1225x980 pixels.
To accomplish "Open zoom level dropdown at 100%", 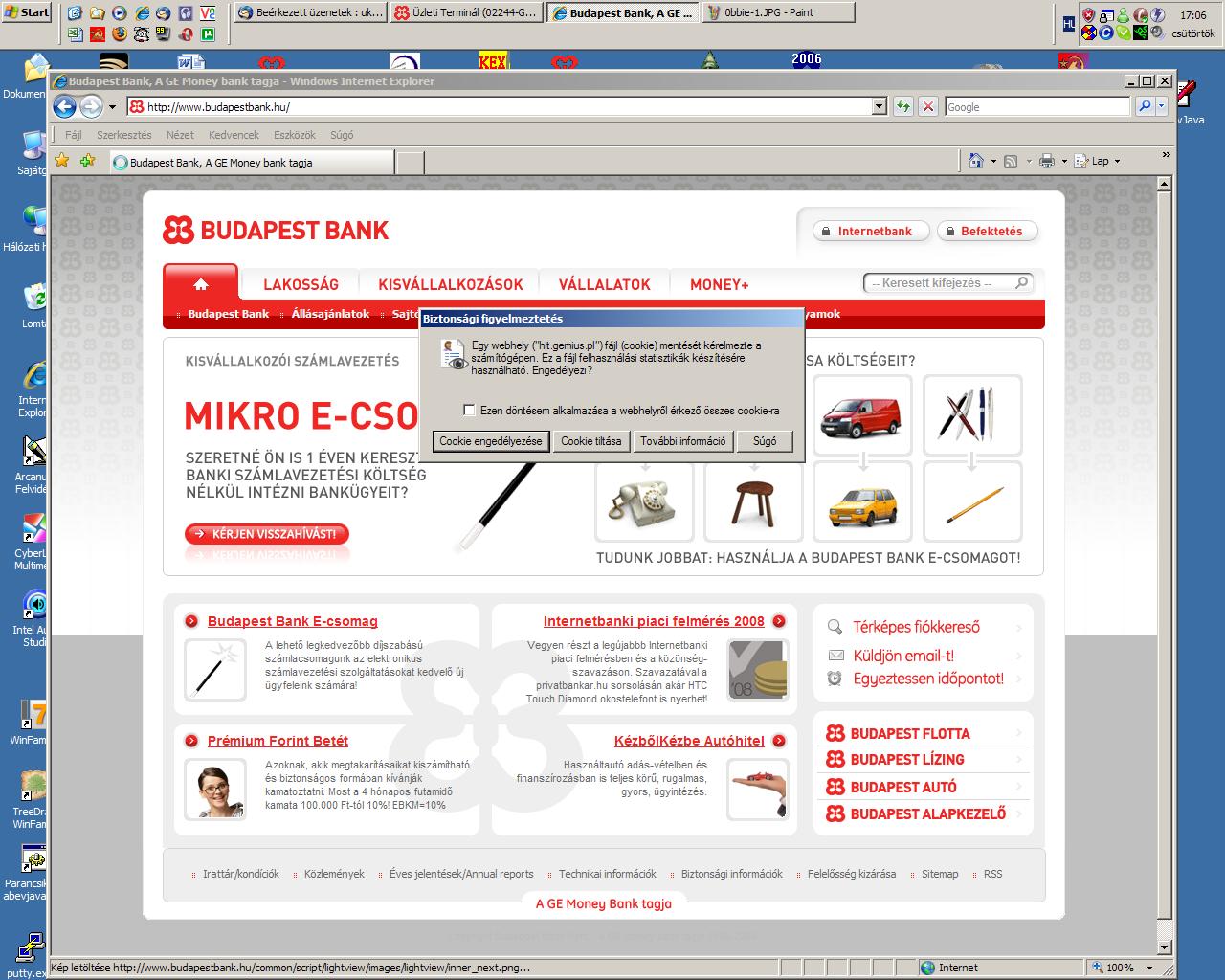I will tap(1148, 968).
